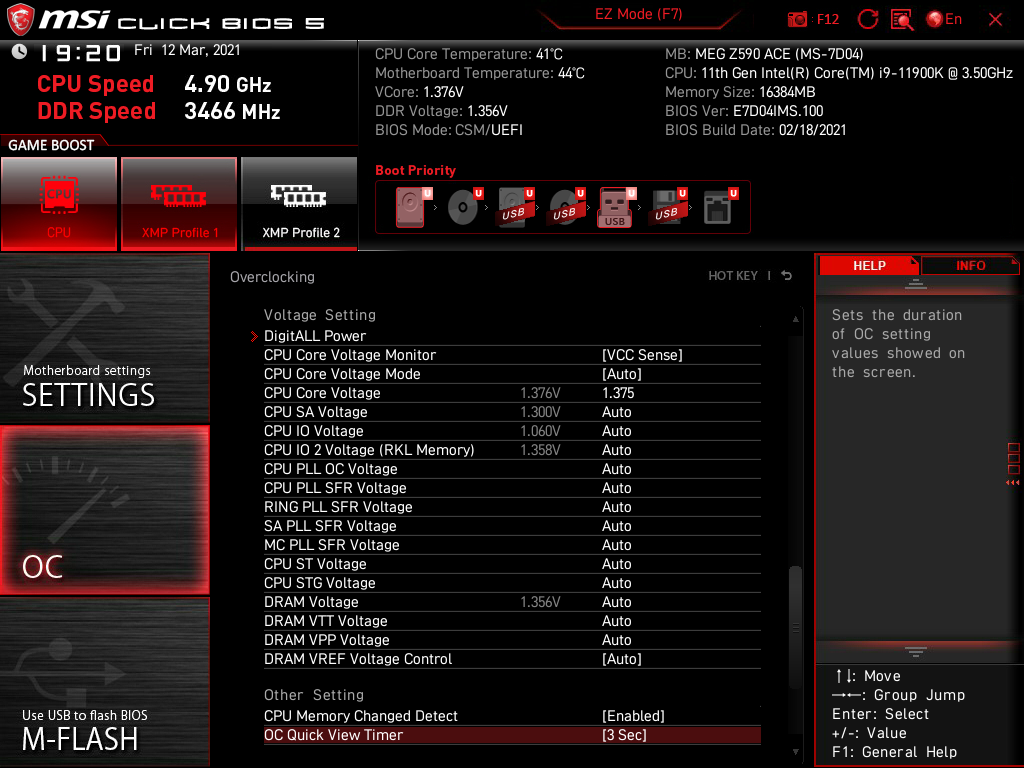Switch to the HELP tab
Viewport: 1024px width, 768px height.
tap(869, 266)
